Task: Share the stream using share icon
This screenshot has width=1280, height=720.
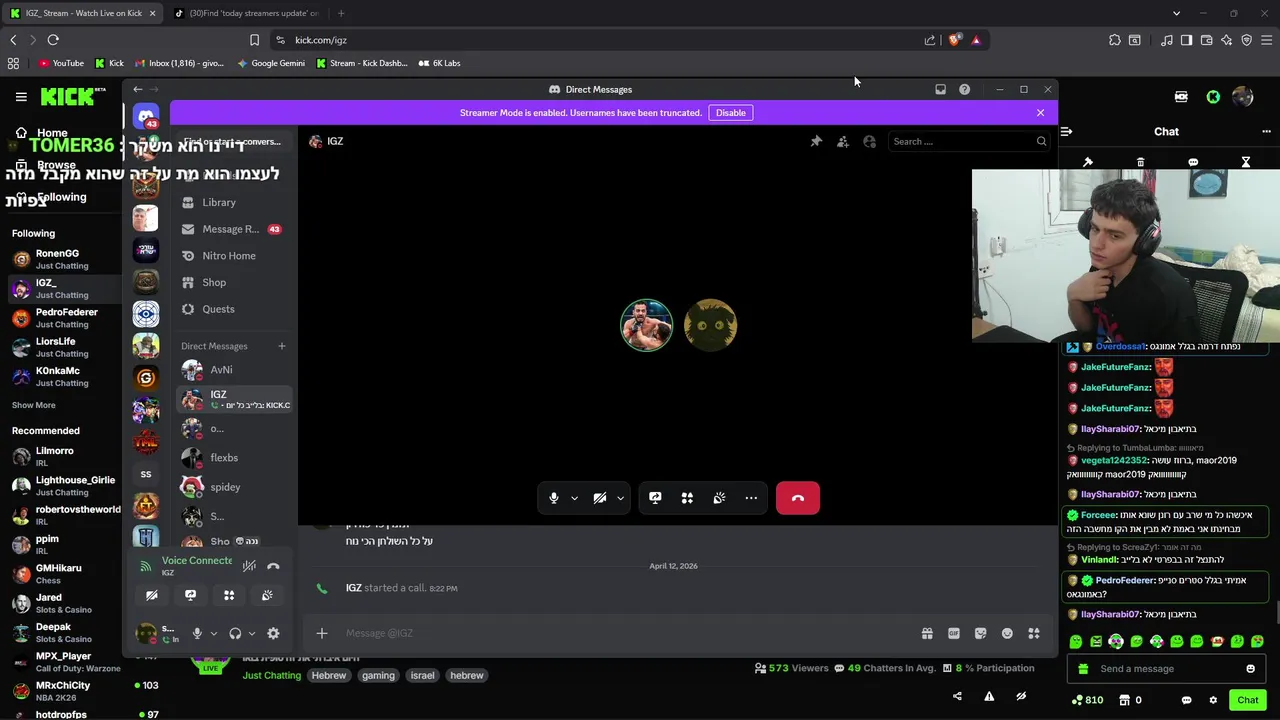Action: [x=957, y=697]
